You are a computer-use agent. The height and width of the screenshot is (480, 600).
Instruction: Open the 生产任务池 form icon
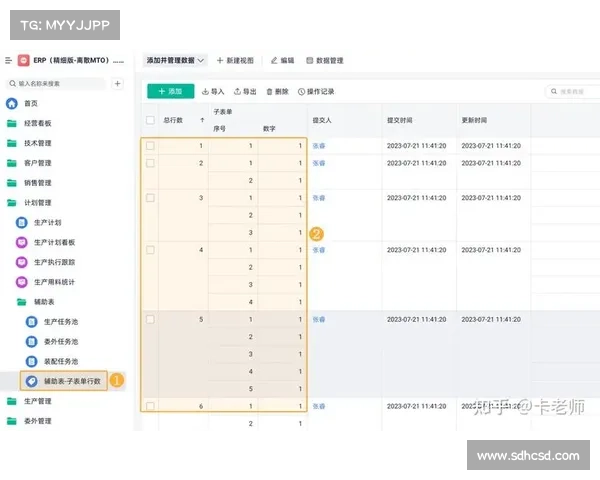(31, 322)
